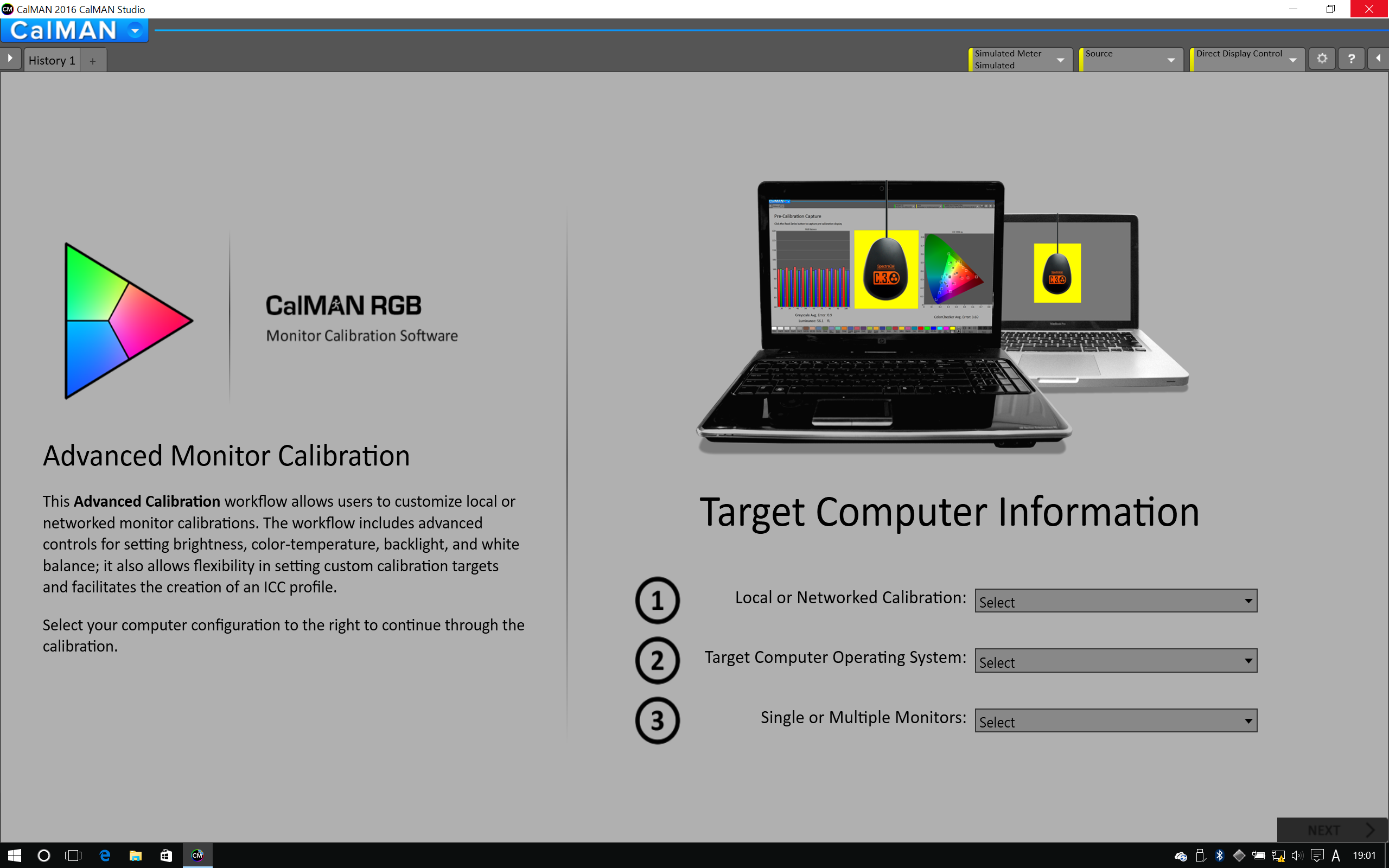Screen dimensions: 1389x868
Task: Minimize the CalMAN Studio window
Action: (1293, 9)
